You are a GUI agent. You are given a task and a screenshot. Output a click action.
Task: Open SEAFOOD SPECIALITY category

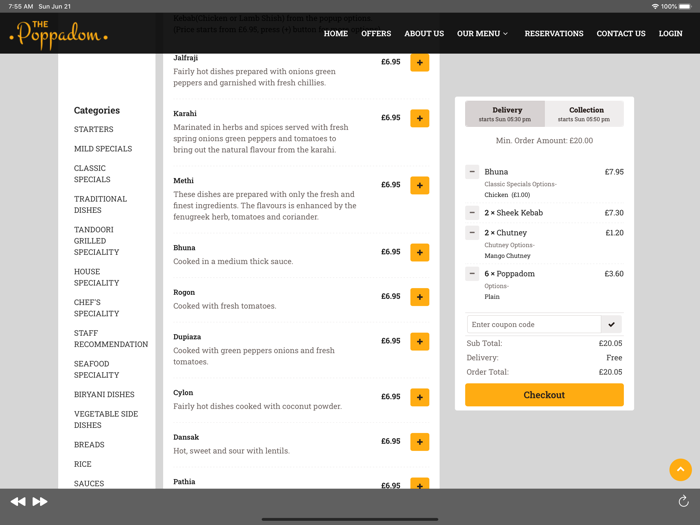(96, 370)
